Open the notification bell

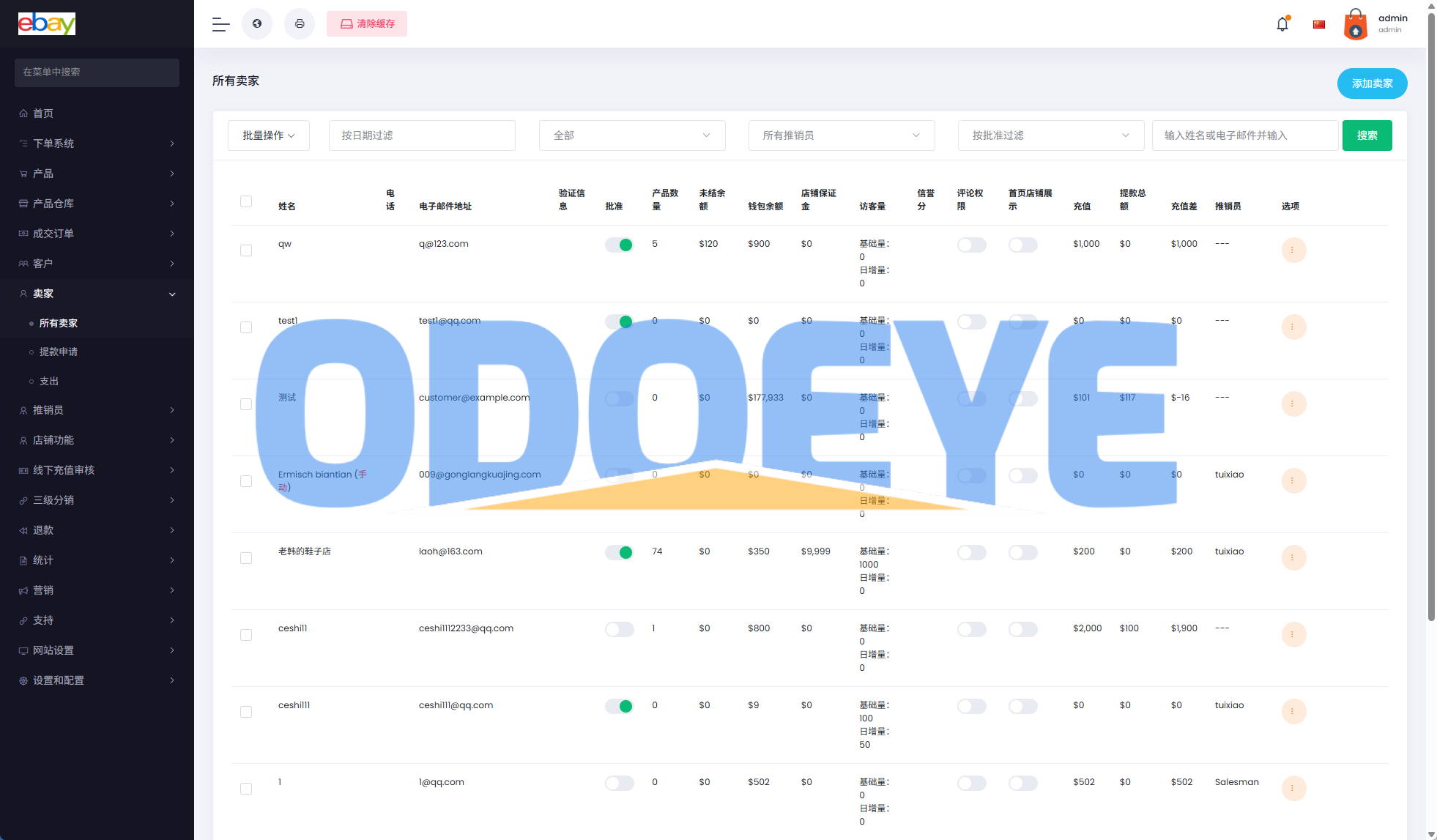point(1282,24)
